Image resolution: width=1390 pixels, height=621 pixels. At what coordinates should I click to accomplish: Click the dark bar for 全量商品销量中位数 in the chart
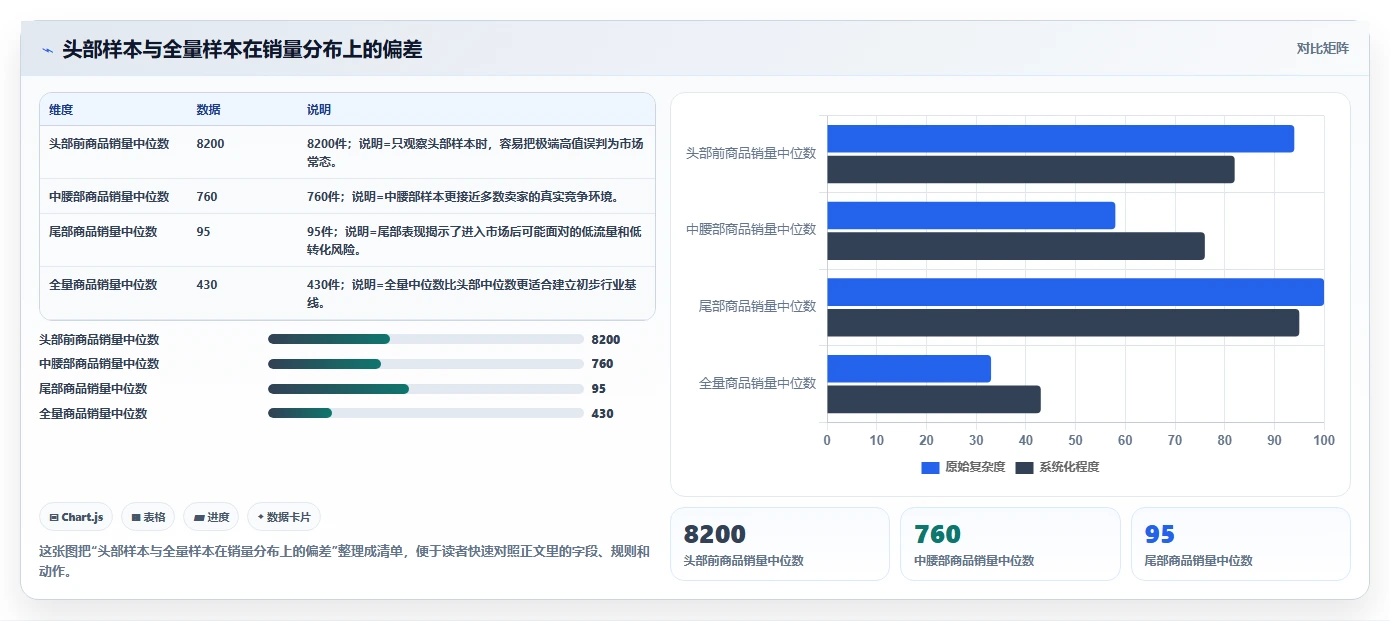[x=934, y=399]
